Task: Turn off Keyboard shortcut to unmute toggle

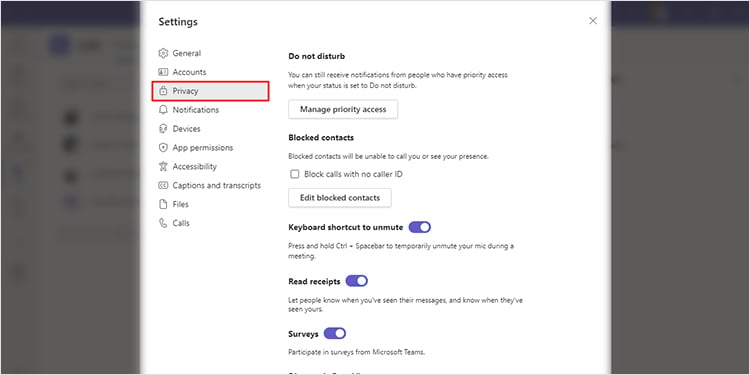Action: click(419, 227)
